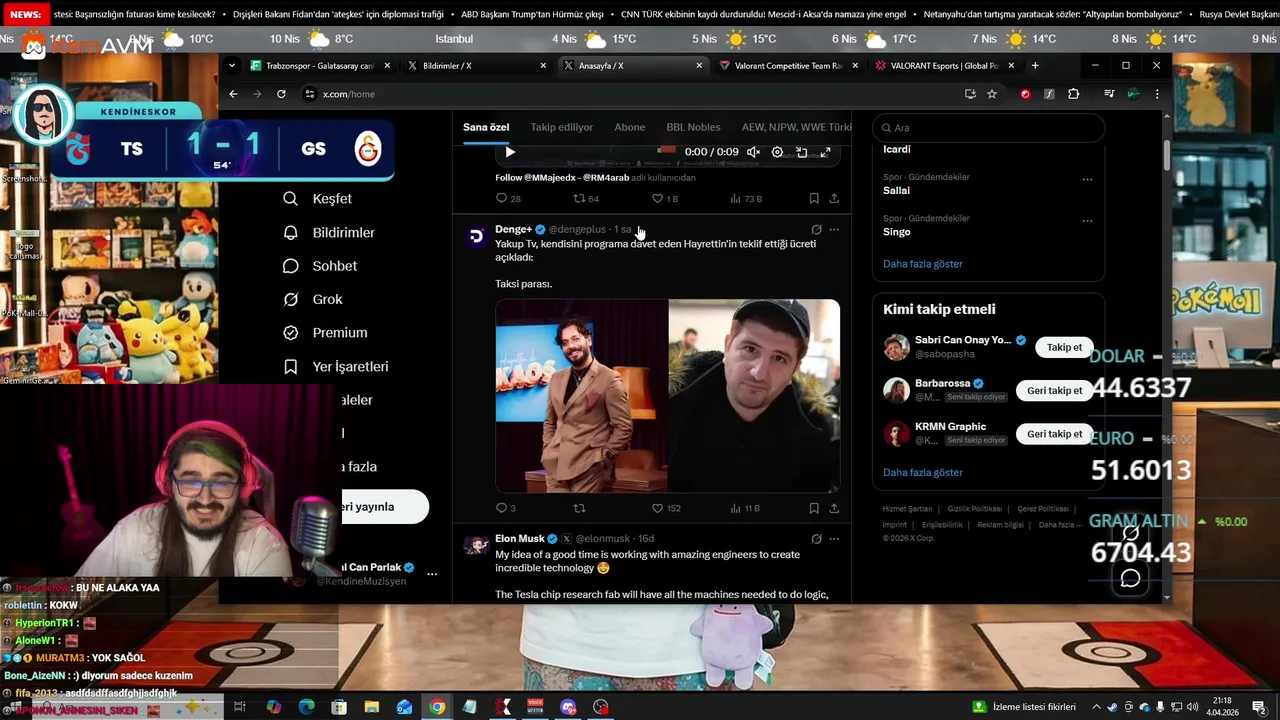Repost the video post with 64 reposts
Screen dimensions: 1280x720
pyautogui.click(x=586, y=199)
